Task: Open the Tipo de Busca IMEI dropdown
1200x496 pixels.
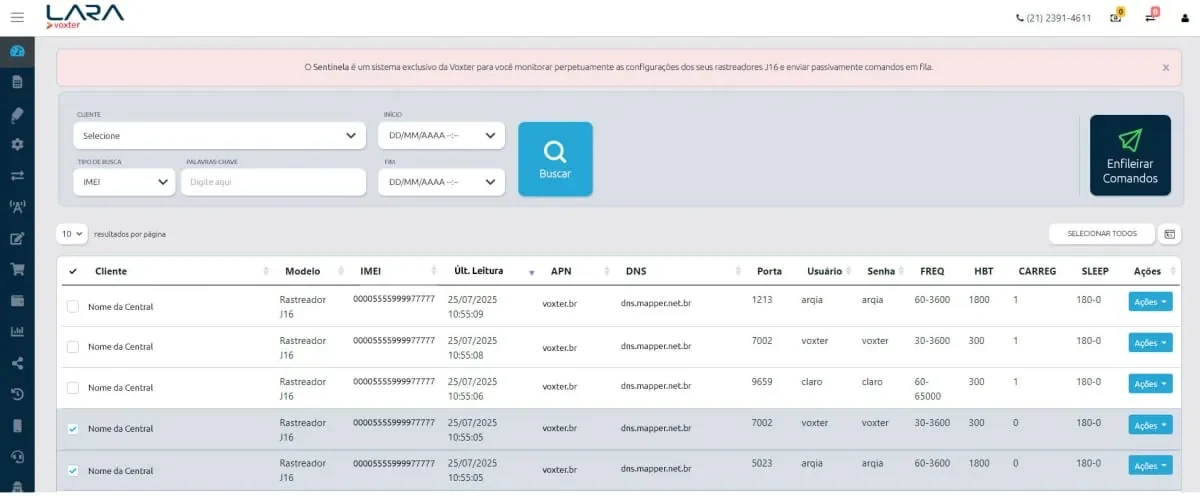Action: [125, 182]
